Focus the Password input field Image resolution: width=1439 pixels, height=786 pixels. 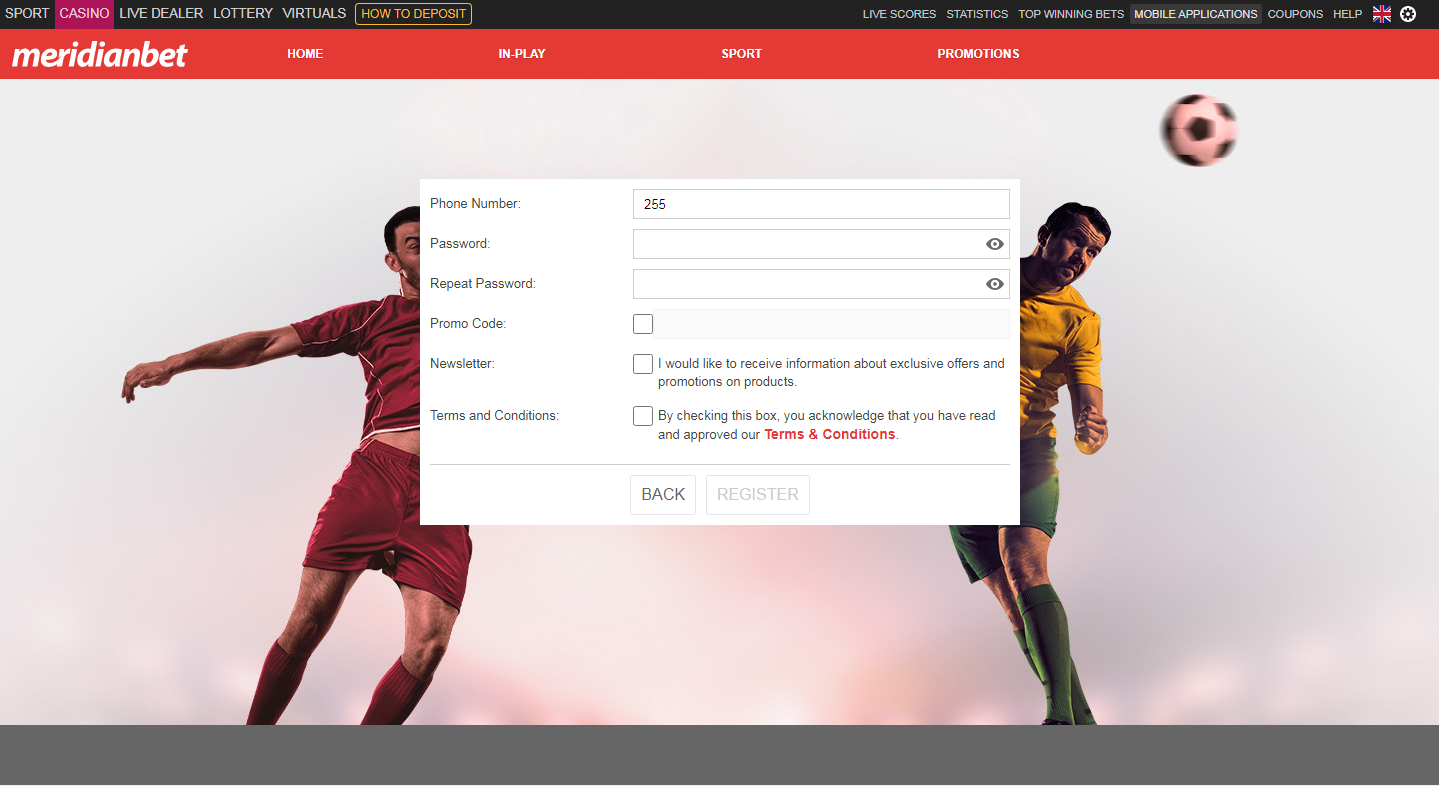[x=821, y=244]
